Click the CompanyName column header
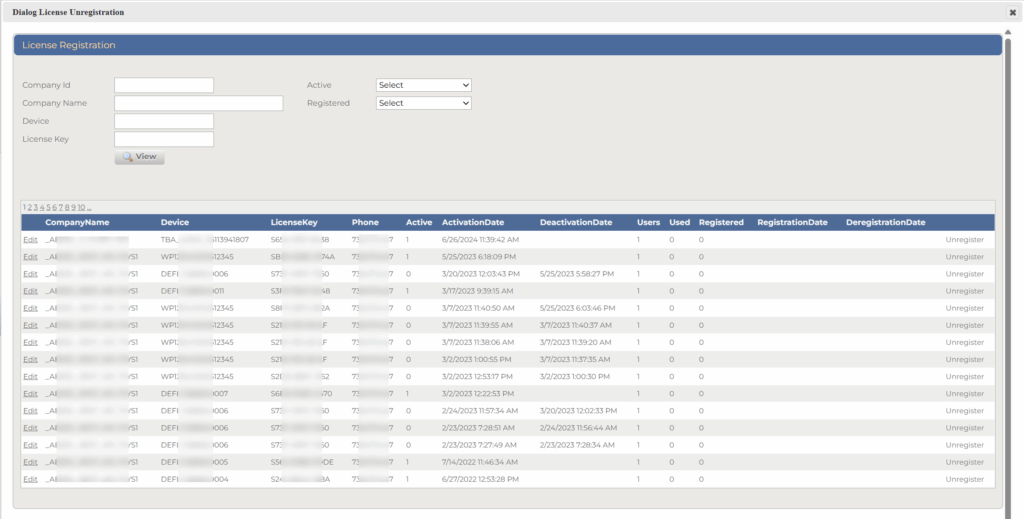 (77, 222)
